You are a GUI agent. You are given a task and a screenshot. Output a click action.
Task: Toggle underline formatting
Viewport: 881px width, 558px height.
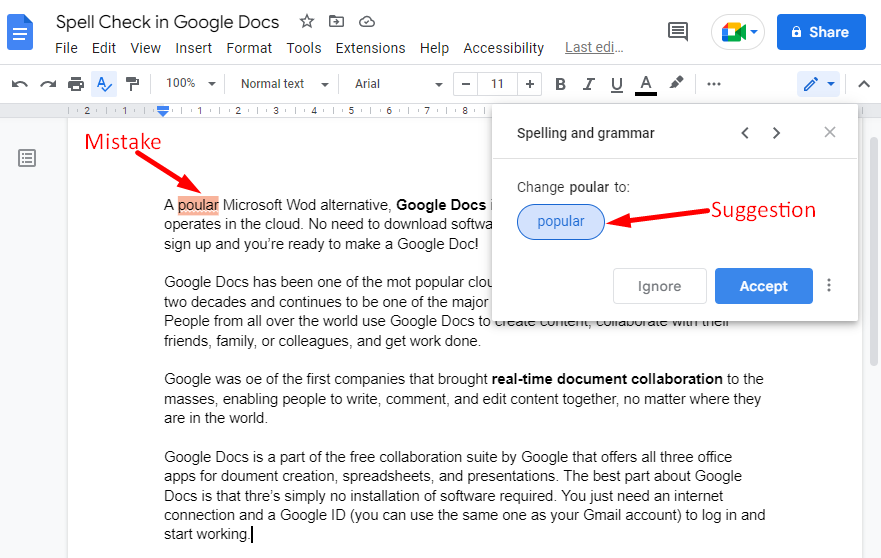pyautogui.click(x=616, y=84)
